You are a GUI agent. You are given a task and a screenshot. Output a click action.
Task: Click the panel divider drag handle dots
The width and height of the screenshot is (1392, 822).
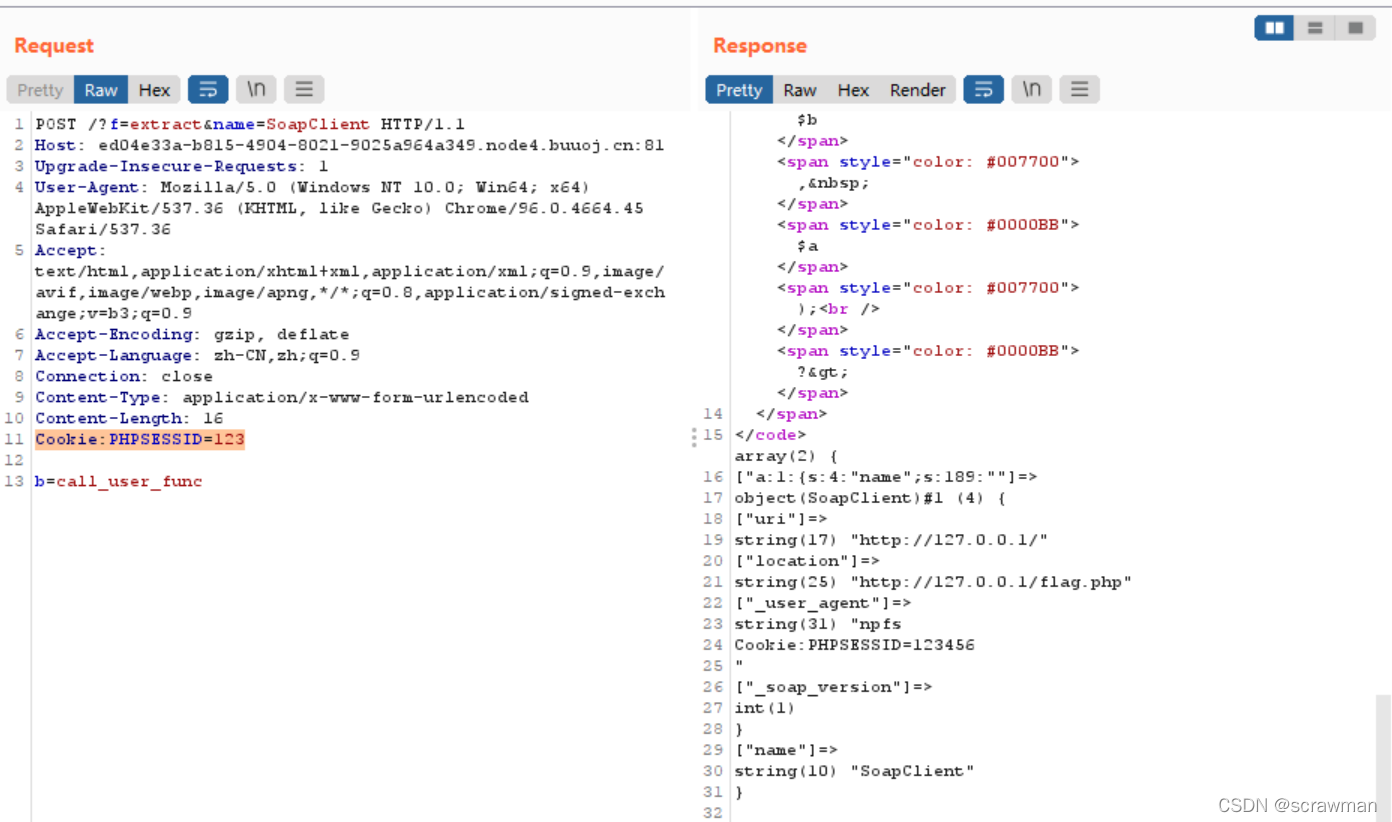point(694,437)
